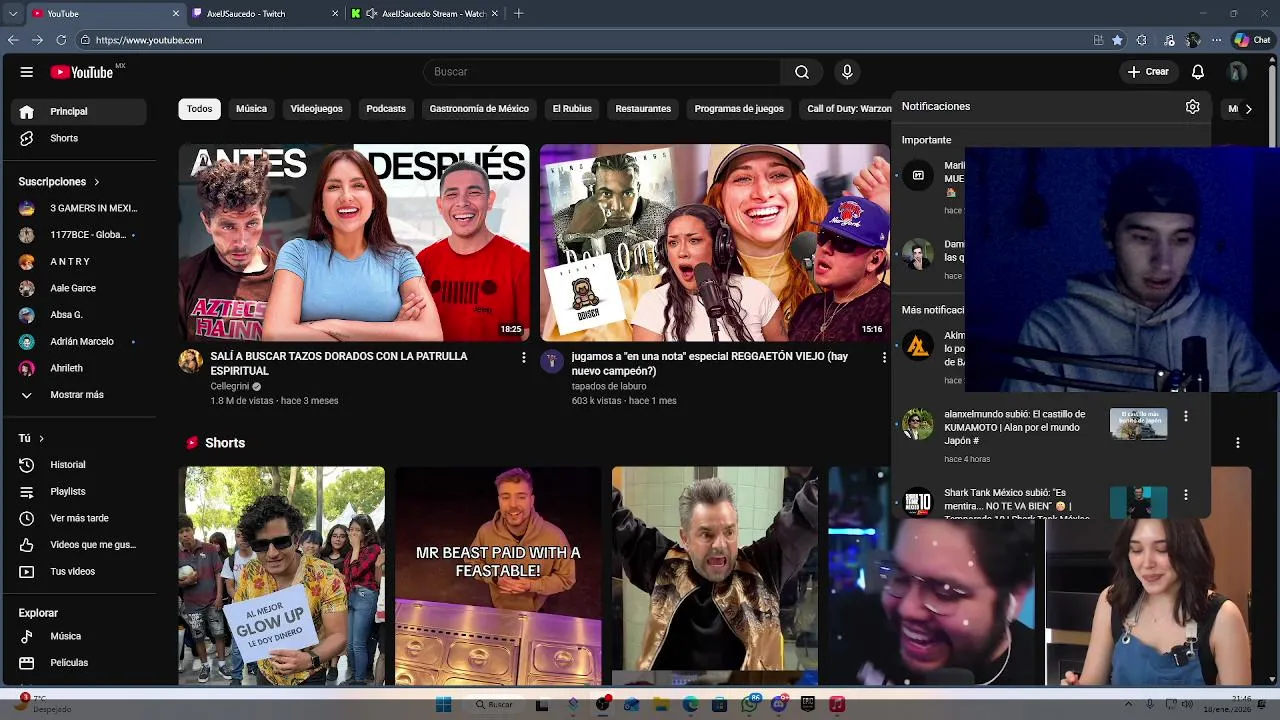Open A N T R Y subscription
Image resolution: width=1280 pixels, height=720 pixels.
(x=80, y=262)
